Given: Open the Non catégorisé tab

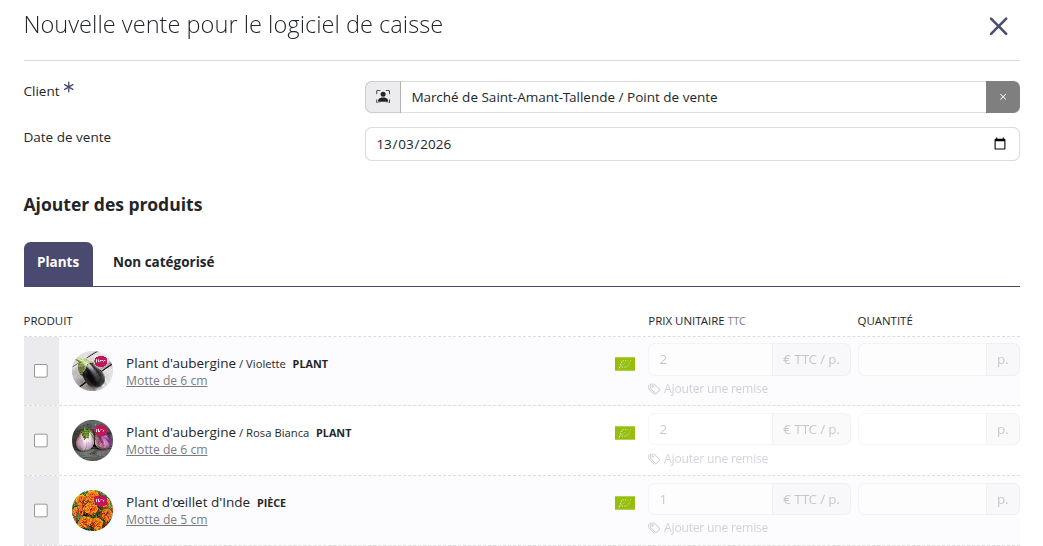Looking at the screenshot, I should click(163, 263).
